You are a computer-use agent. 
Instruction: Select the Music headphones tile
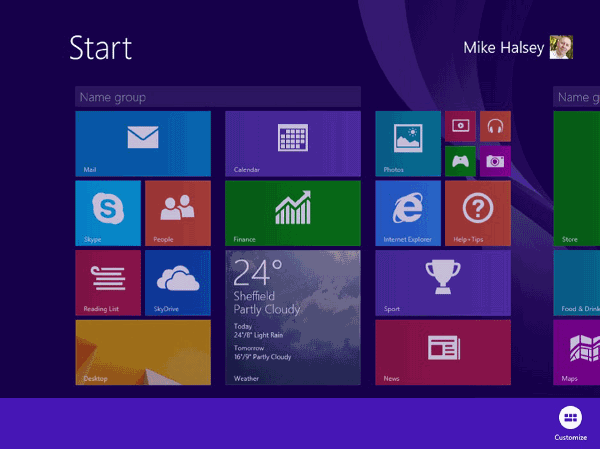pyautogui.click(x=494, y=126)
